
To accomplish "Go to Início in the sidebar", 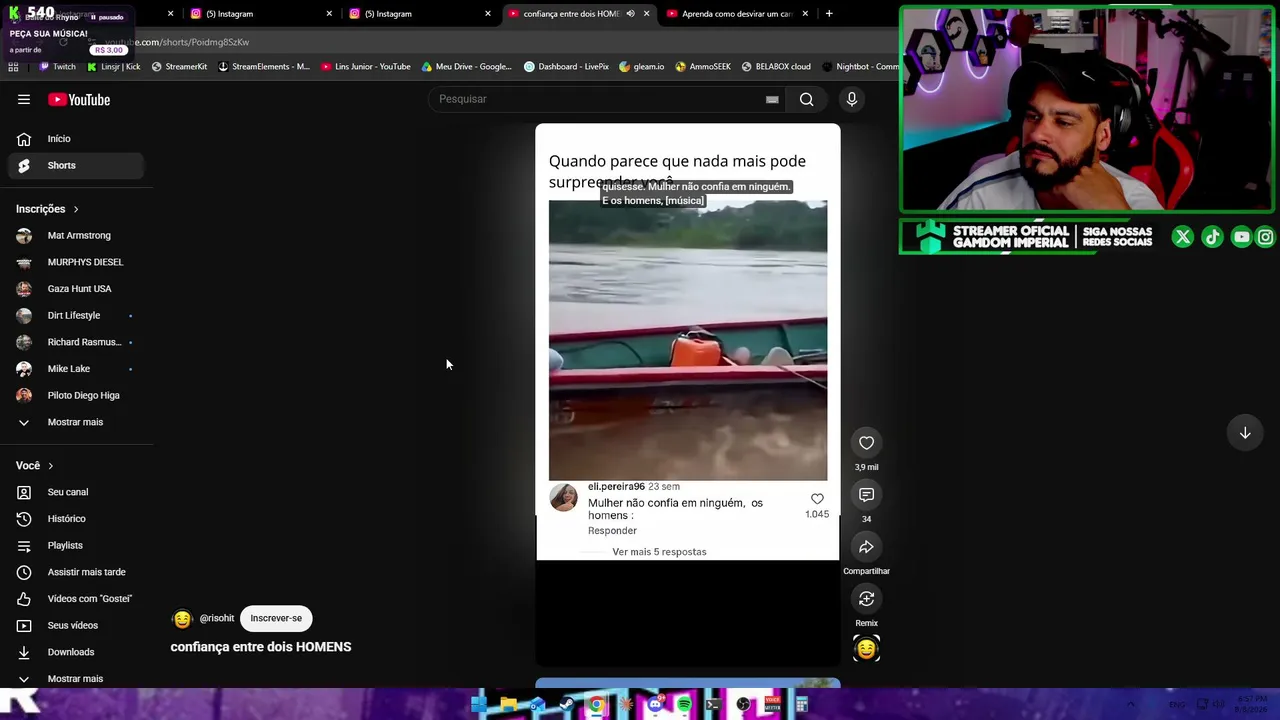I will [x=75, y=139].
